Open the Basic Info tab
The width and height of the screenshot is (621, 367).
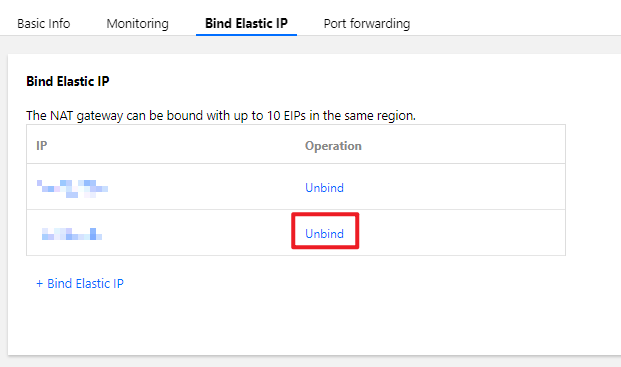44,24
